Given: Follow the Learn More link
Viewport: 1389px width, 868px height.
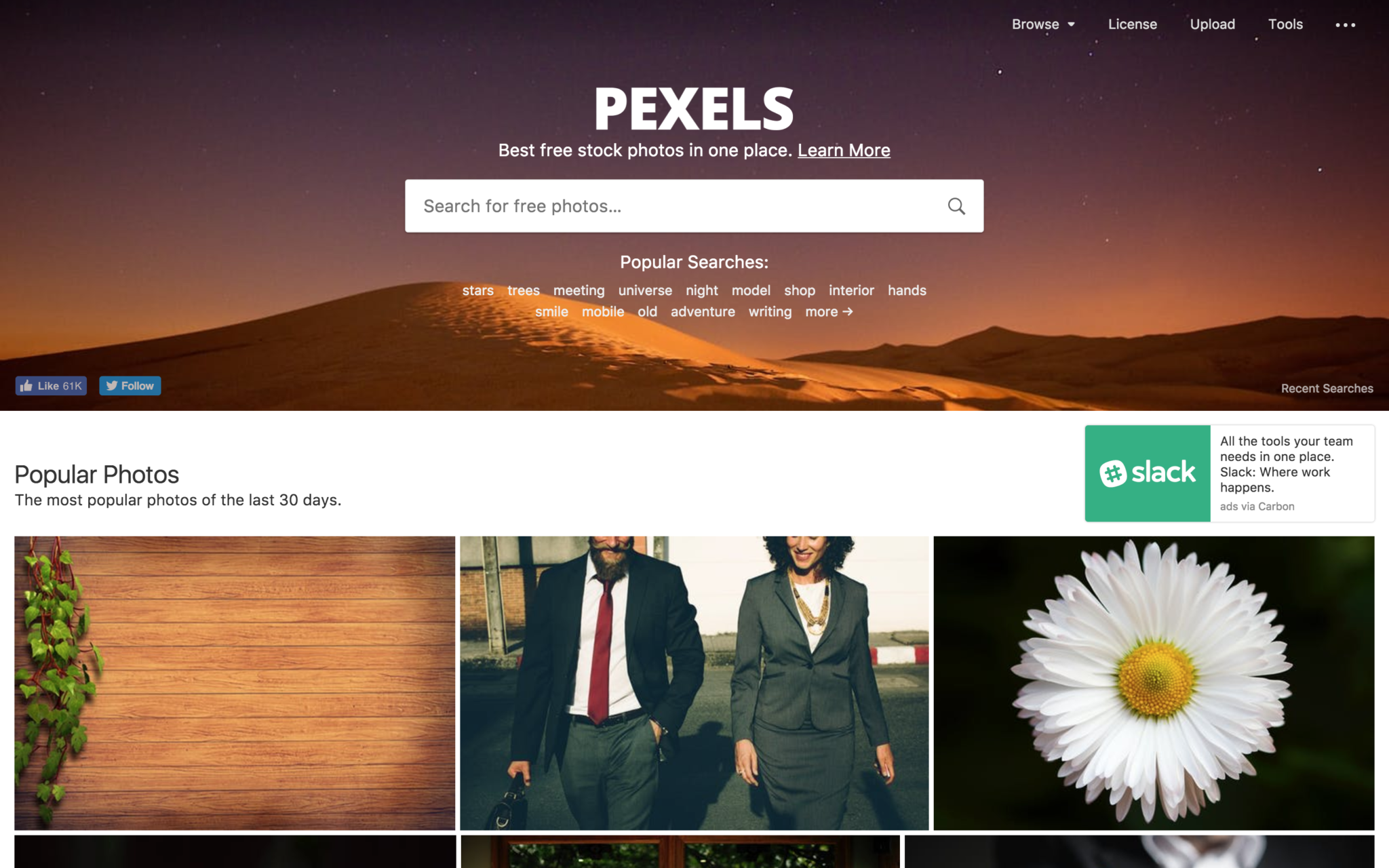Looking at the screenshot, I should 844,151.
